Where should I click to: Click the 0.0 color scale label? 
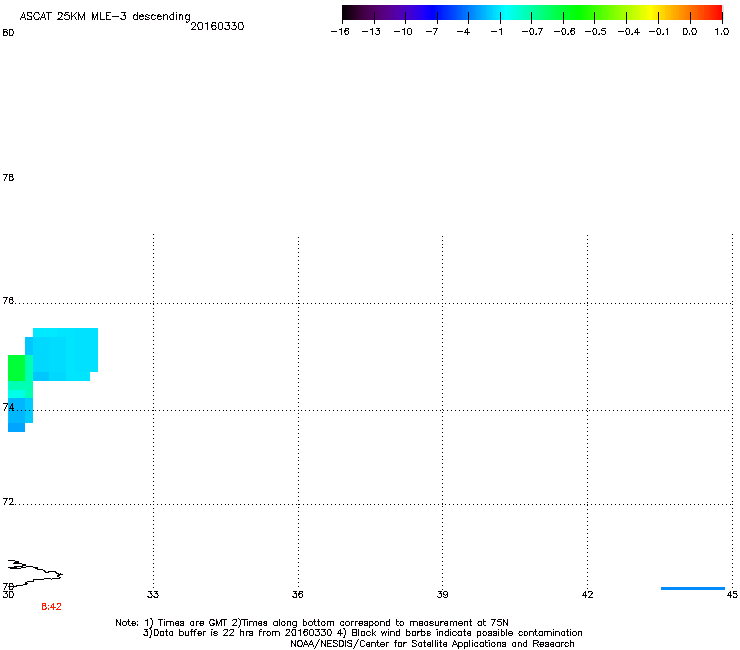690,32
